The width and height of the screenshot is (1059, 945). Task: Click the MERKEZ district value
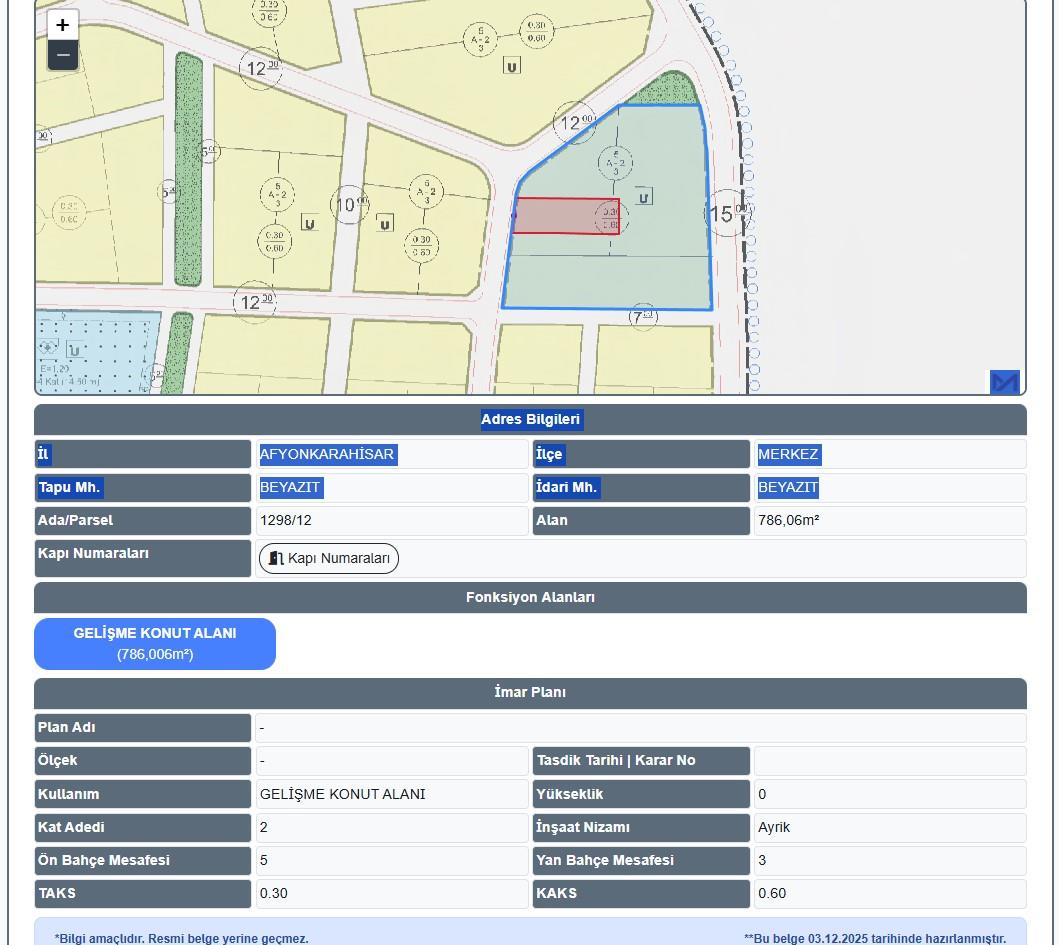coord(788,454)
